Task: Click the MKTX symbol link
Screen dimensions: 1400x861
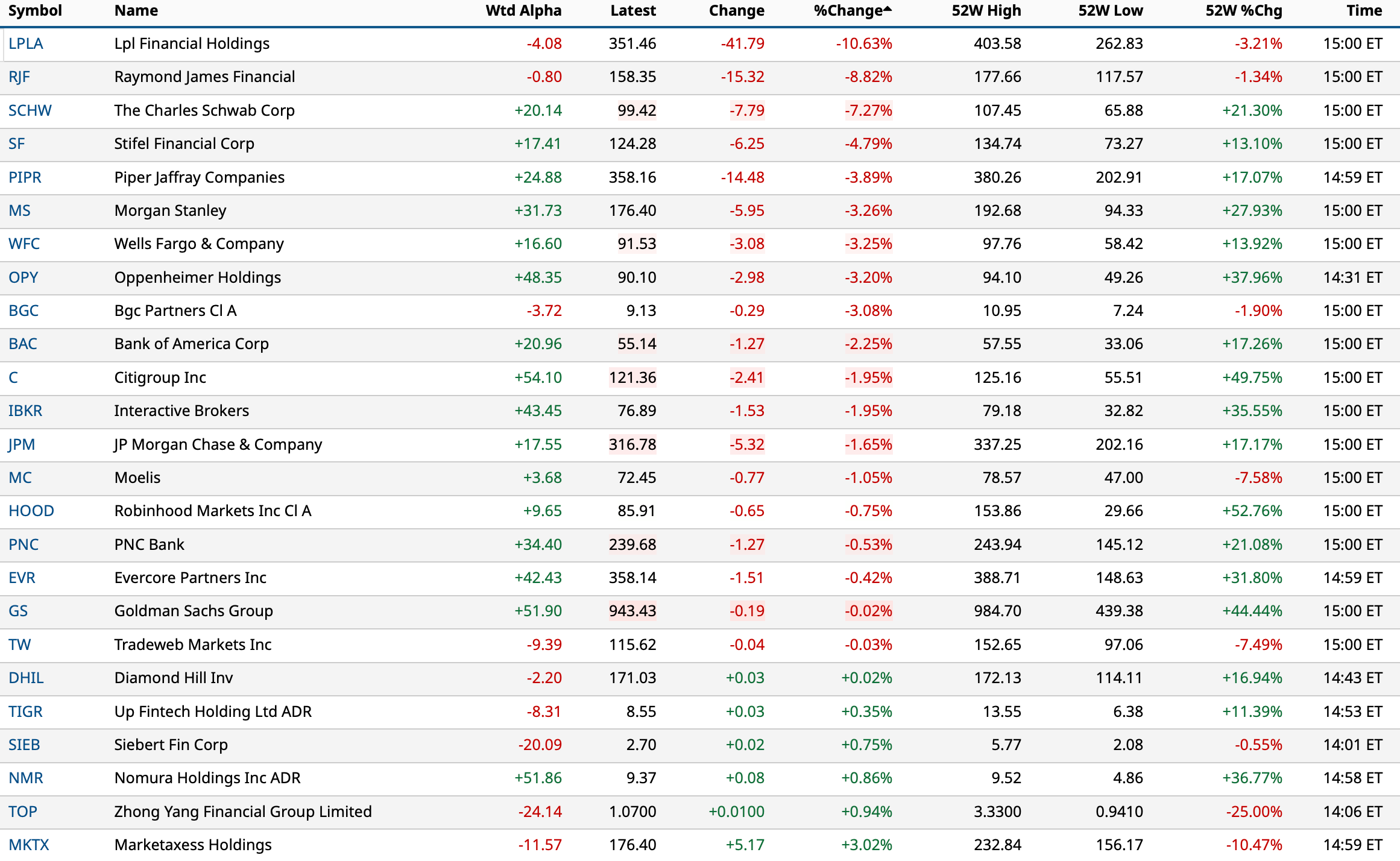Action: (x=29, y=845)
